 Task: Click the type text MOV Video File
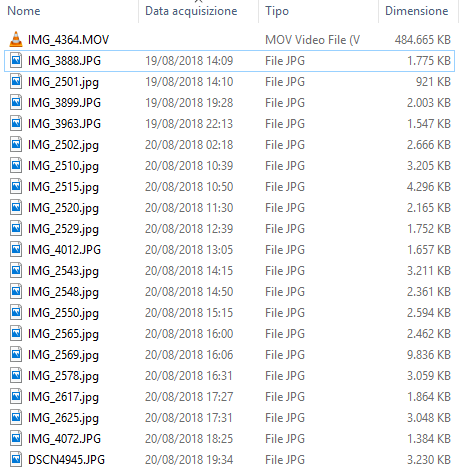[312, 40]
